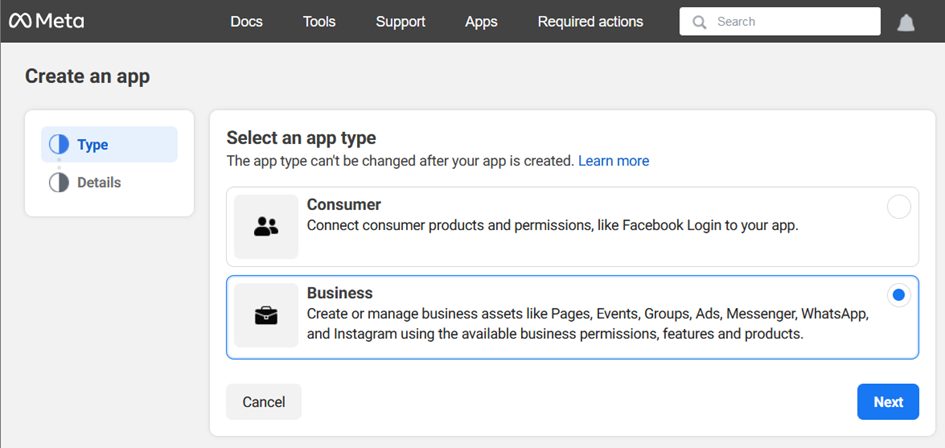945x448 pixels.
Task: Open the Apps menu item
Action: [x=481, y=21]
